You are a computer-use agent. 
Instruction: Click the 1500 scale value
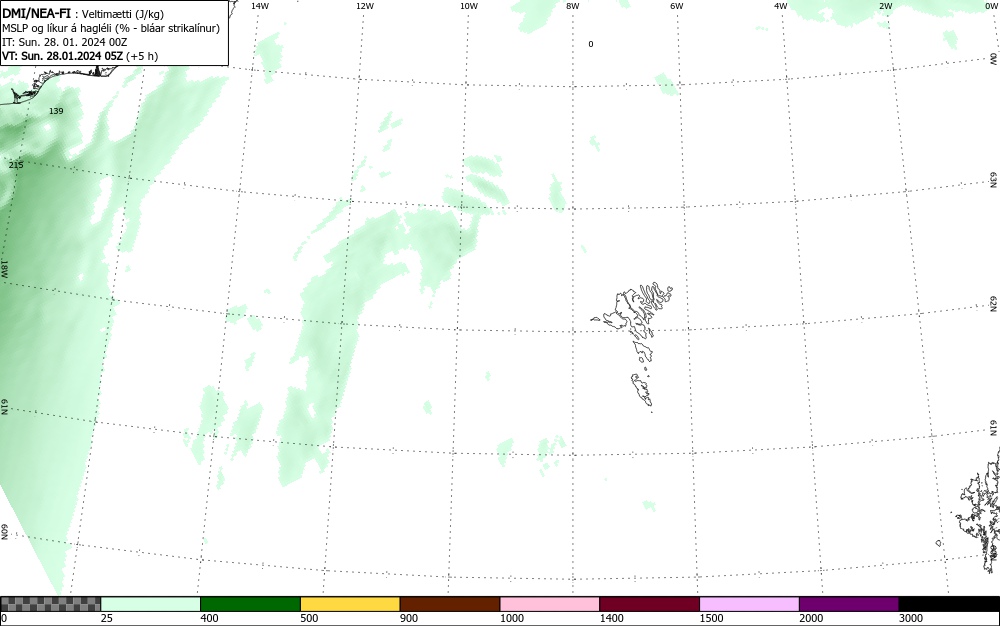pyautogui.click(x=711, y=618)
